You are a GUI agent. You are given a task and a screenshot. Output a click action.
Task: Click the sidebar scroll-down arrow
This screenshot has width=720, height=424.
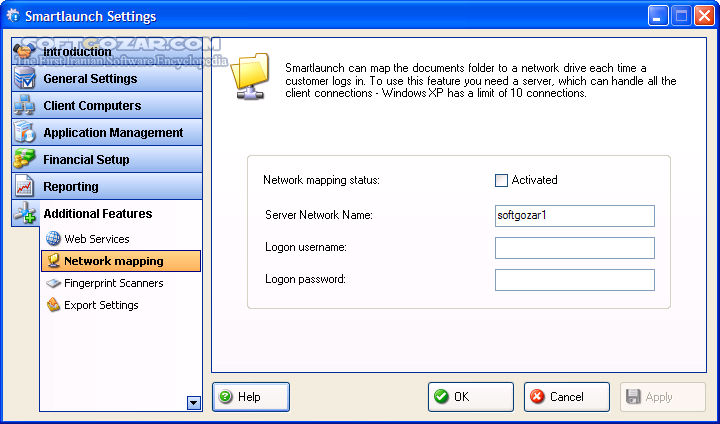tap(194, 403)
